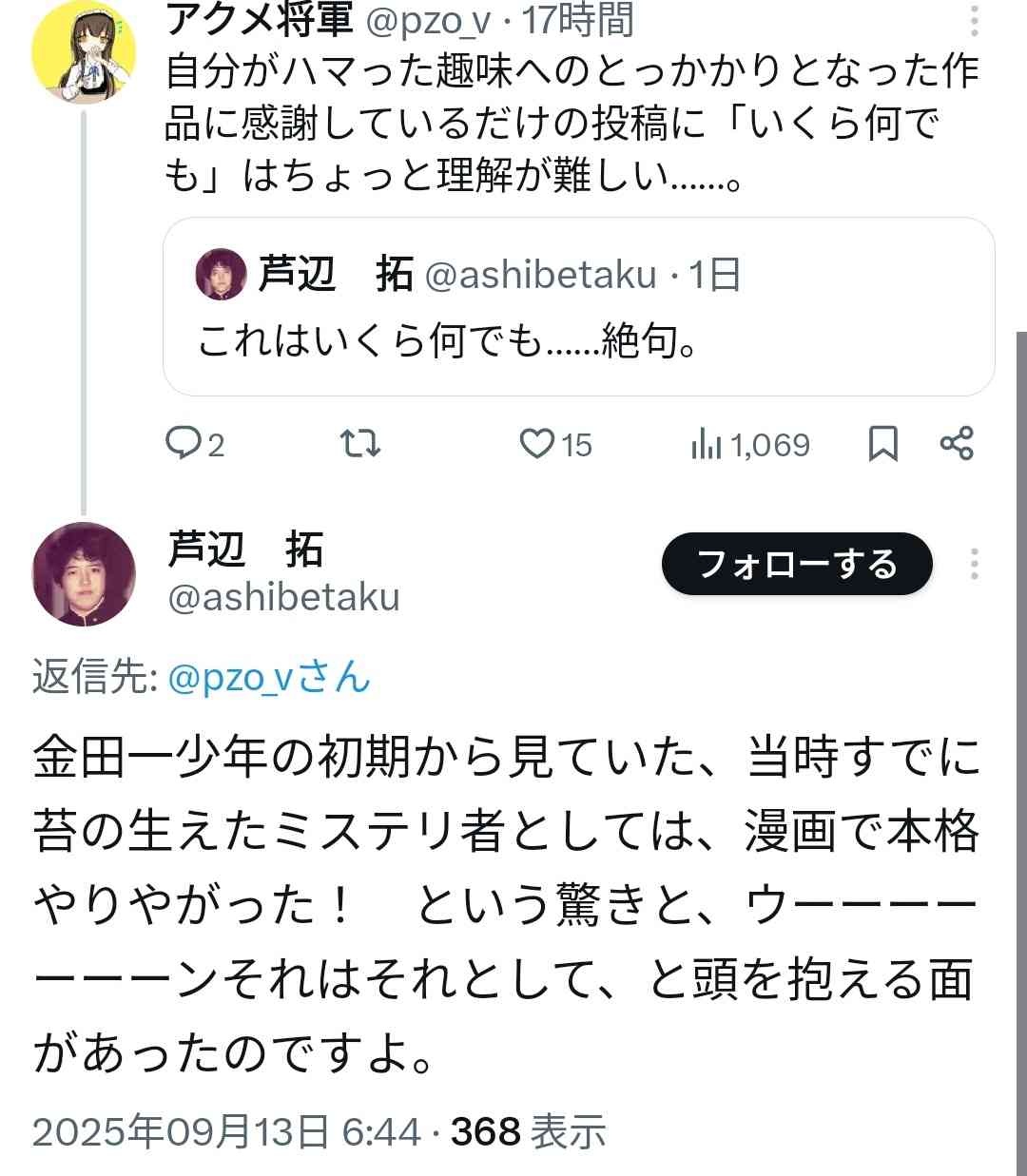
Task: Bookmark the アクメ将軍 post
Action: (883, 444)
